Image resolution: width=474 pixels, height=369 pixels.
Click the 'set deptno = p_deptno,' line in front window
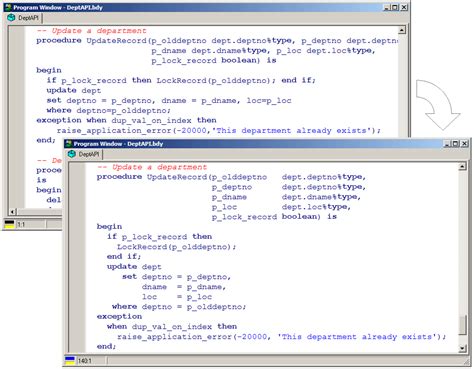click(x=177, y=277)
